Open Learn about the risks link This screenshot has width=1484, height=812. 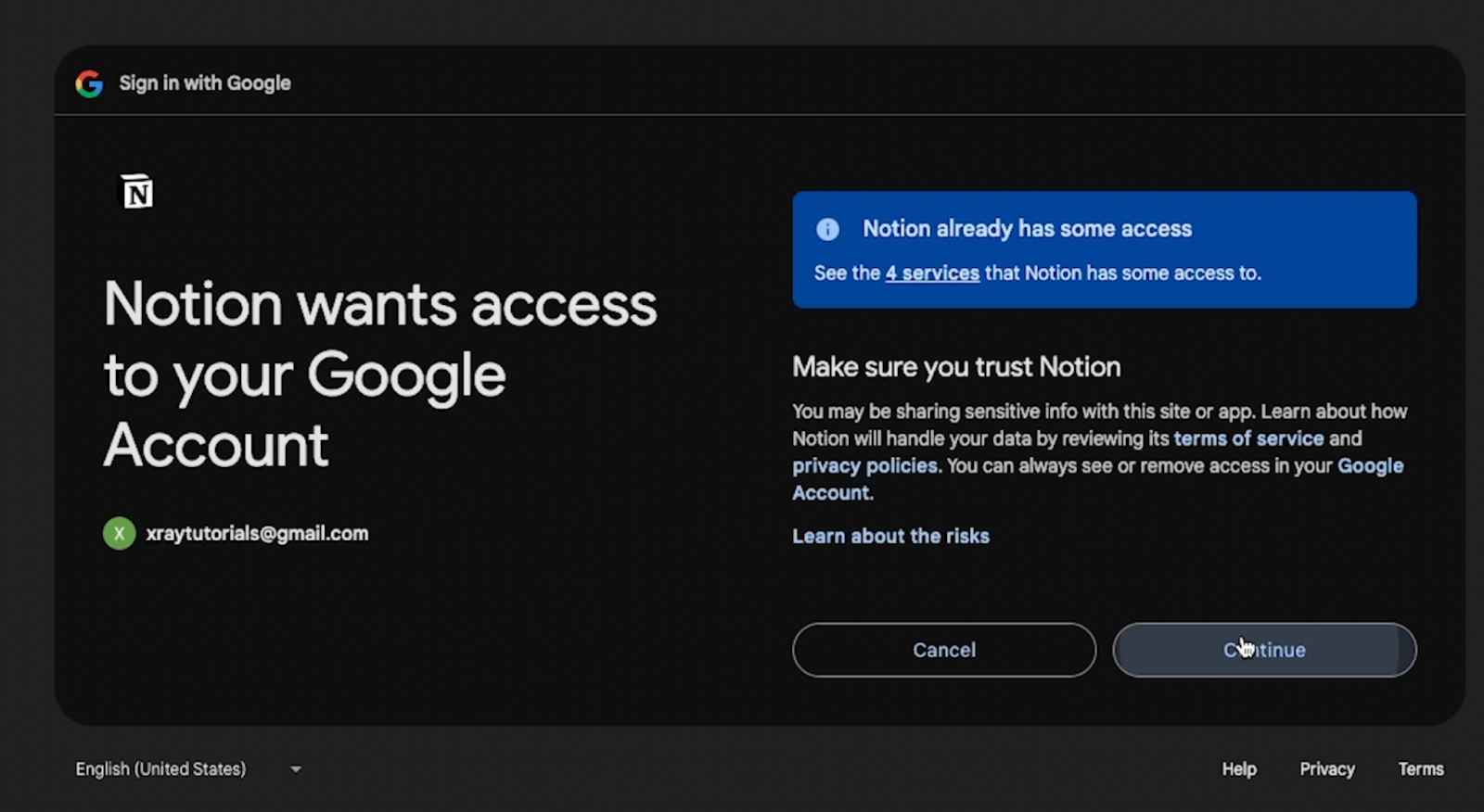point(890,536)
